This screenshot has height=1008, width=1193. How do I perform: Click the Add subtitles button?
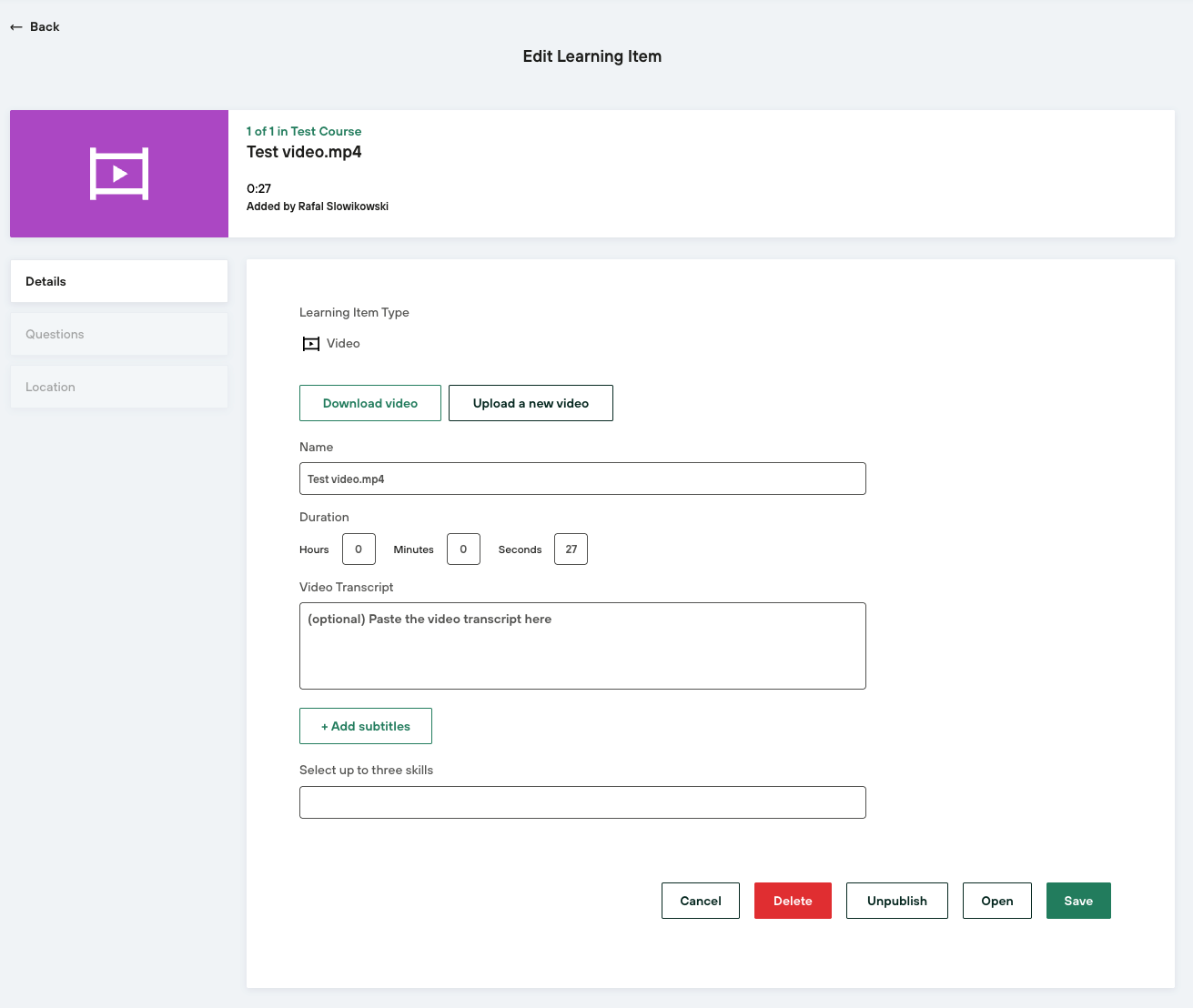(x=366, y=726)
